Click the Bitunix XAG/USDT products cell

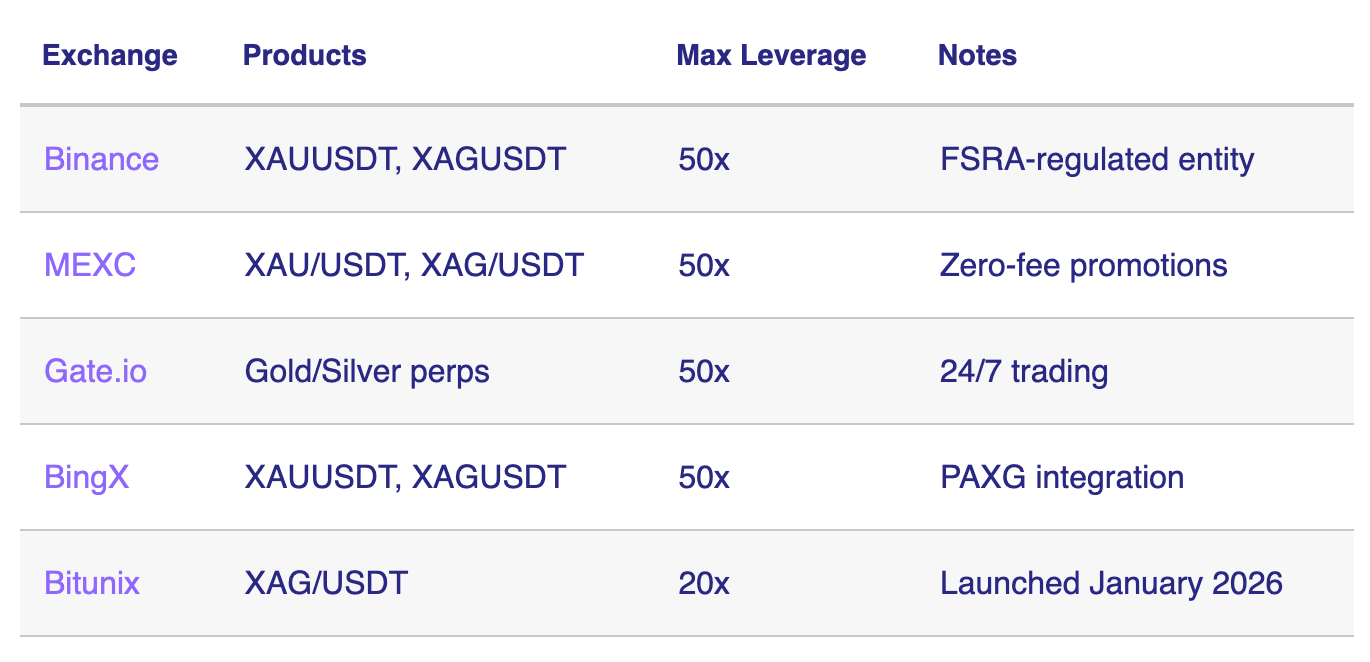click(x=326, y=583)
